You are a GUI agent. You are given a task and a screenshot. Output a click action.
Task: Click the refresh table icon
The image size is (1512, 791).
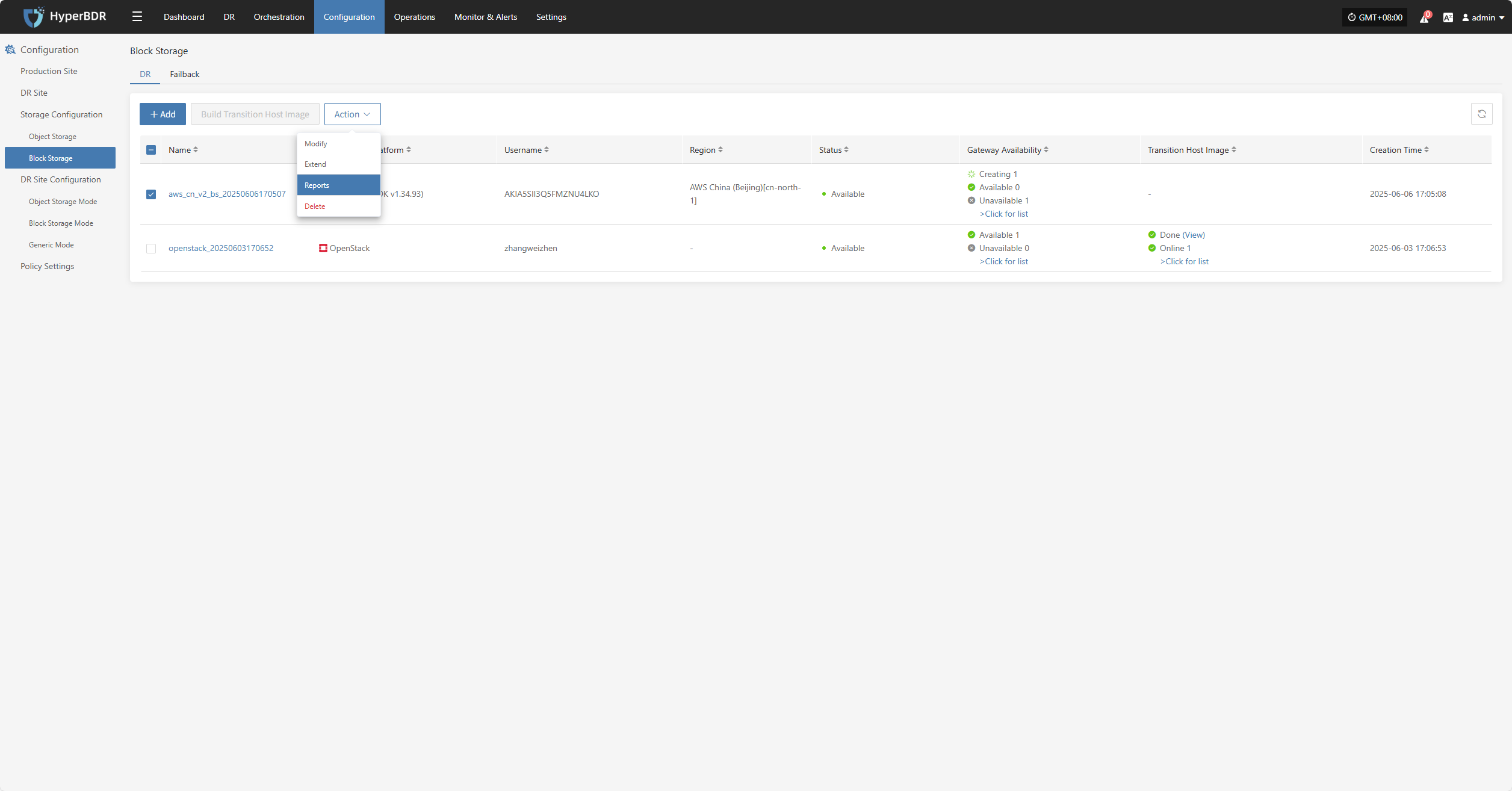coord(1481,114)
